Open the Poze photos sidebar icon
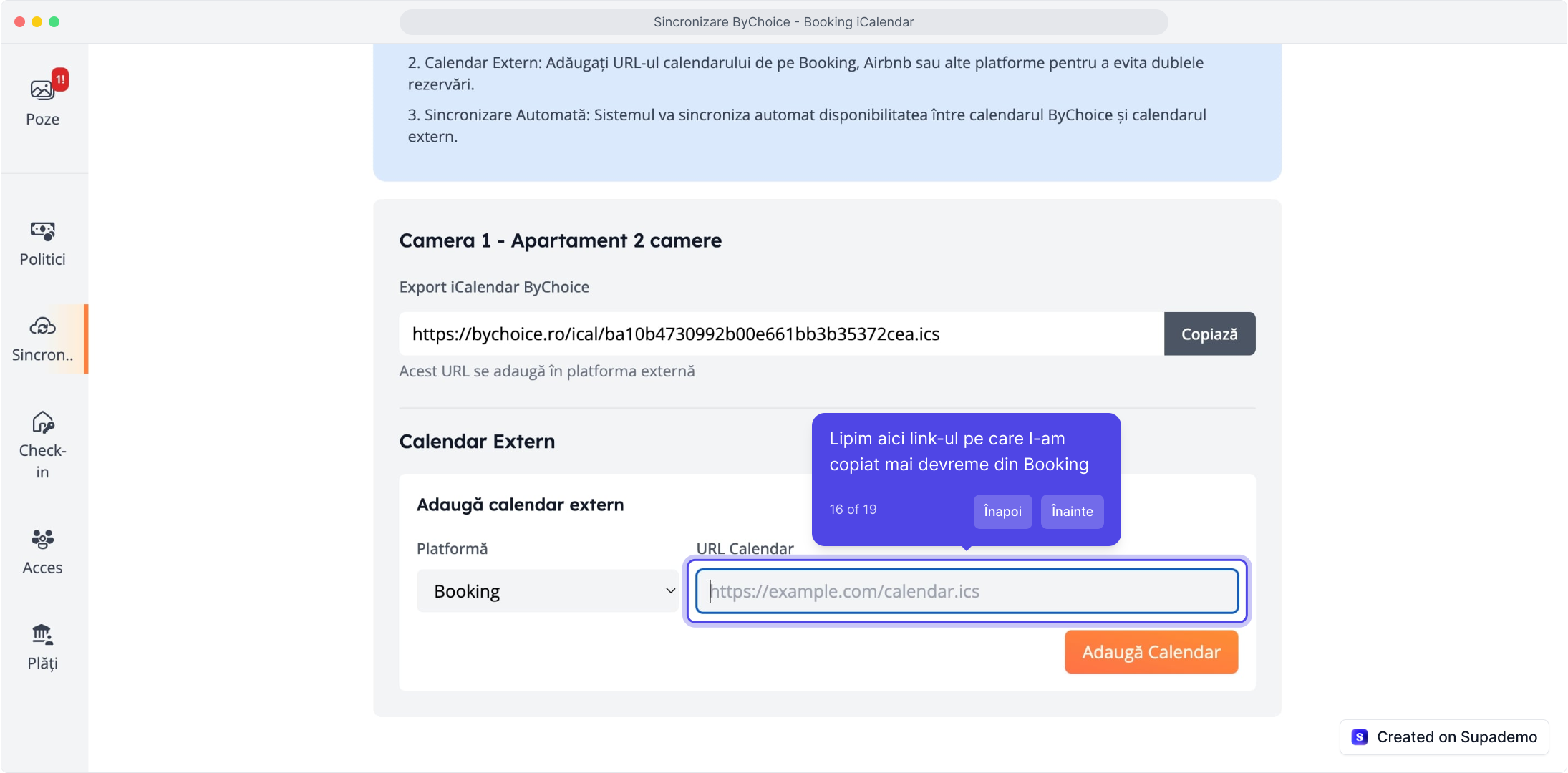Image resolution: width=1568 pixels, height=773 pixels. point(42,90)
